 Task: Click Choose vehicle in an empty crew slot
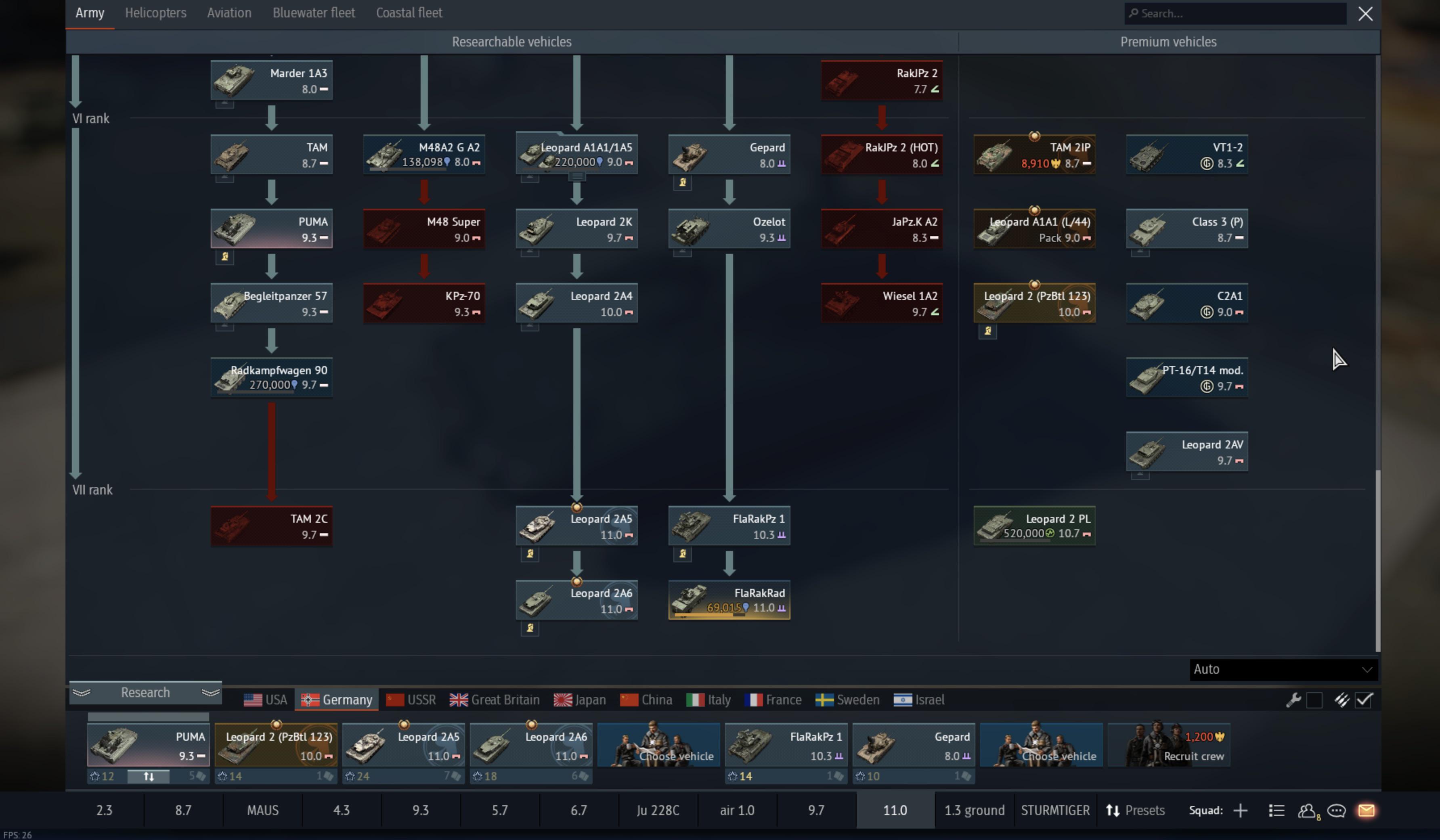[x=658, y=745]
